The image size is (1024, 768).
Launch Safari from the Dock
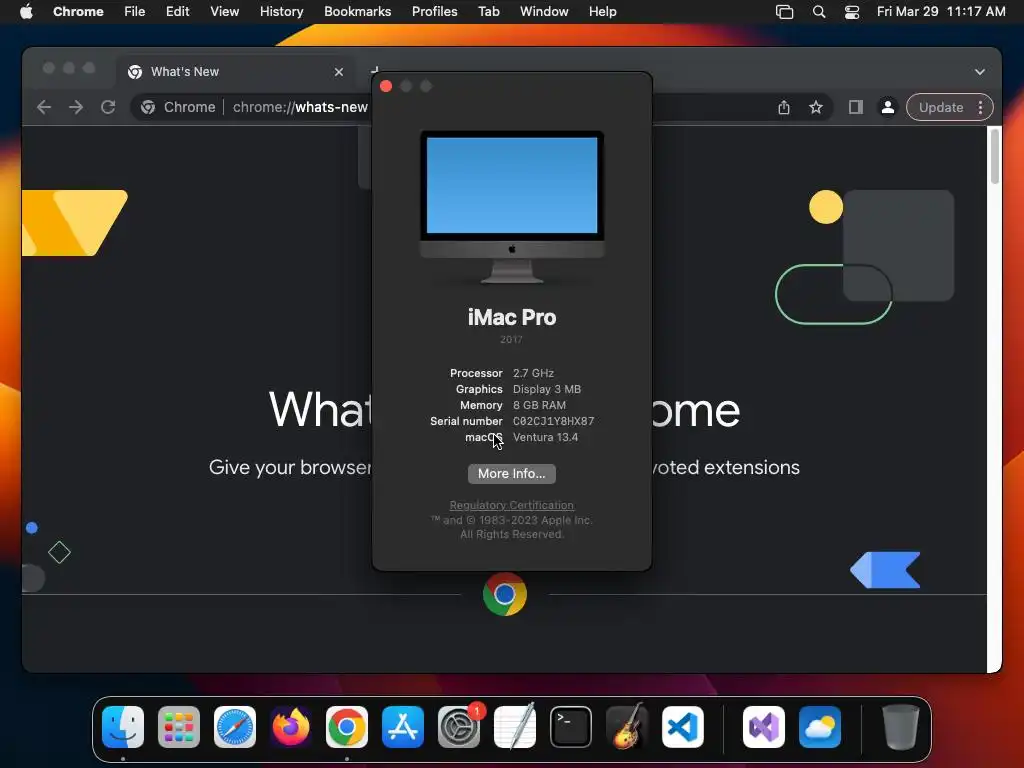click(x=235, y=727)
